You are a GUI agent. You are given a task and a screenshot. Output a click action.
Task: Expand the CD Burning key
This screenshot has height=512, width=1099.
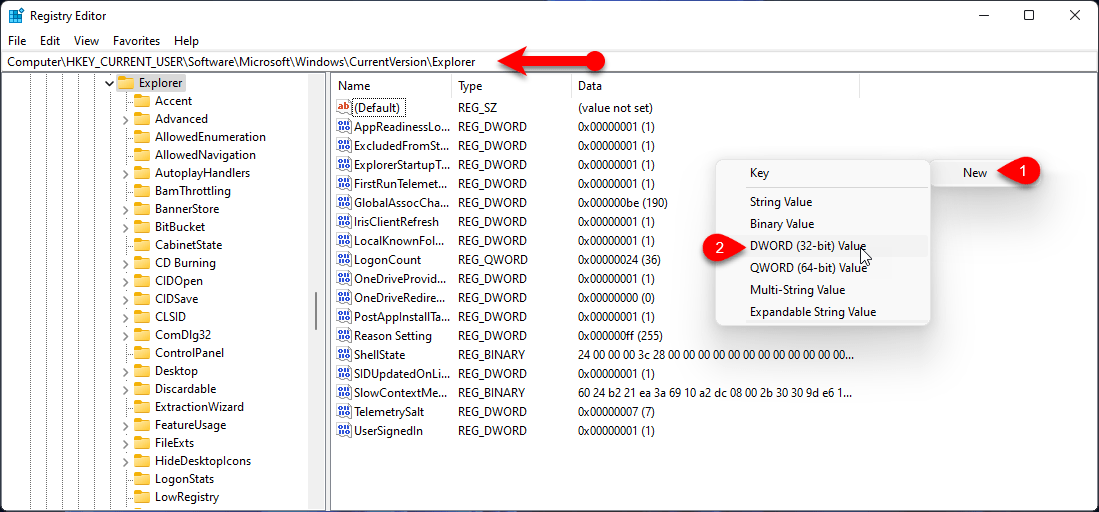[x=125, y=263]
